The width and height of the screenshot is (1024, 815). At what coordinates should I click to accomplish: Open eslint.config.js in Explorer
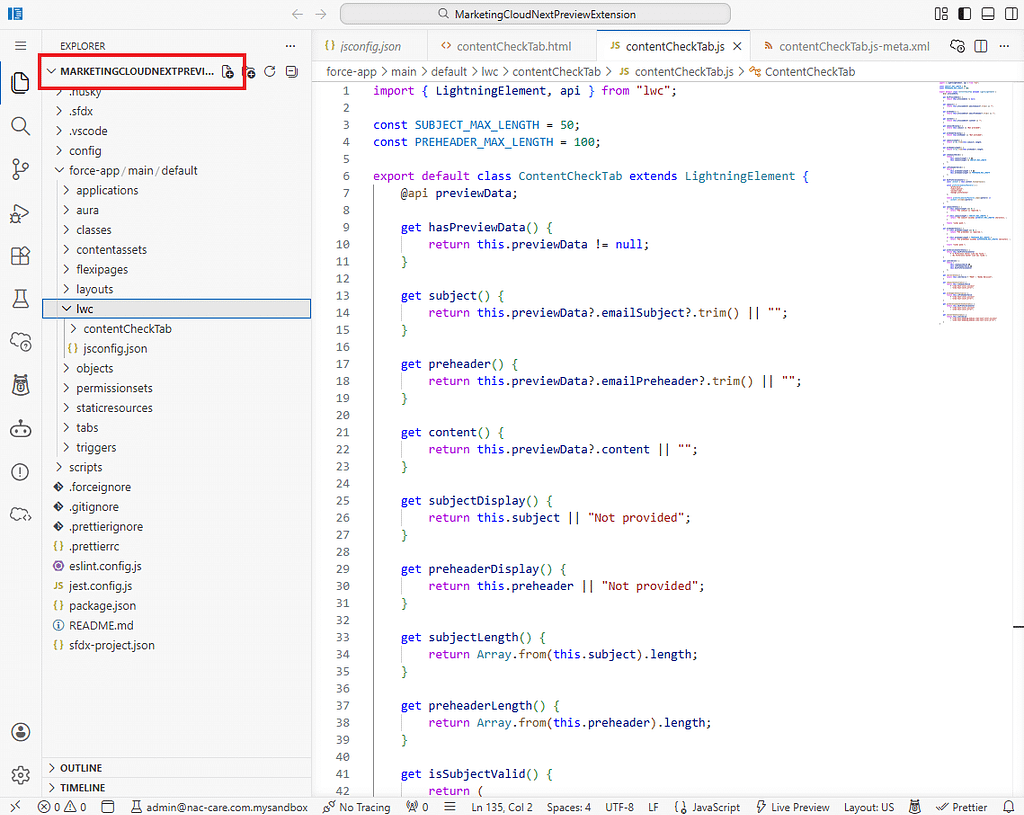[105, 566]
